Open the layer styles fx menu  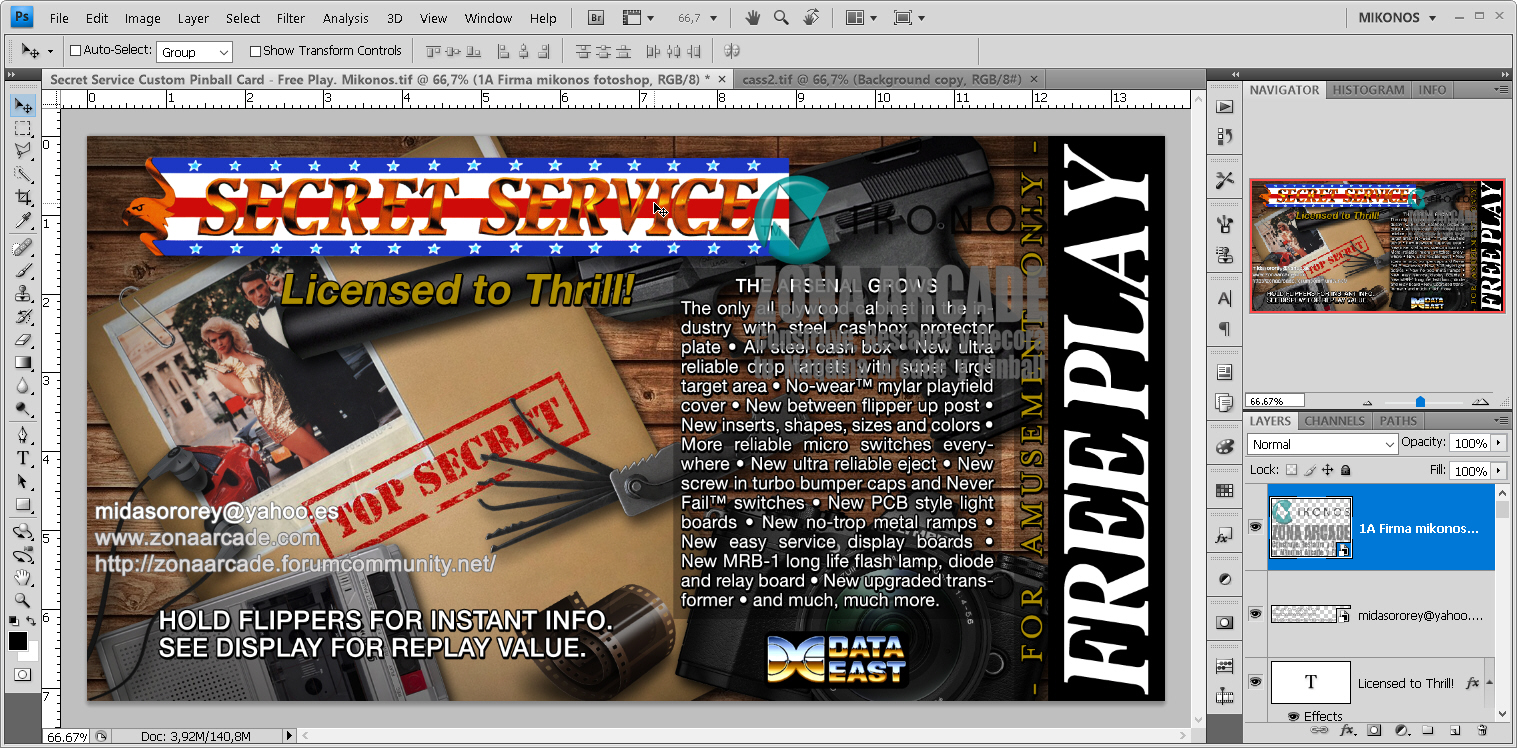1348,729
